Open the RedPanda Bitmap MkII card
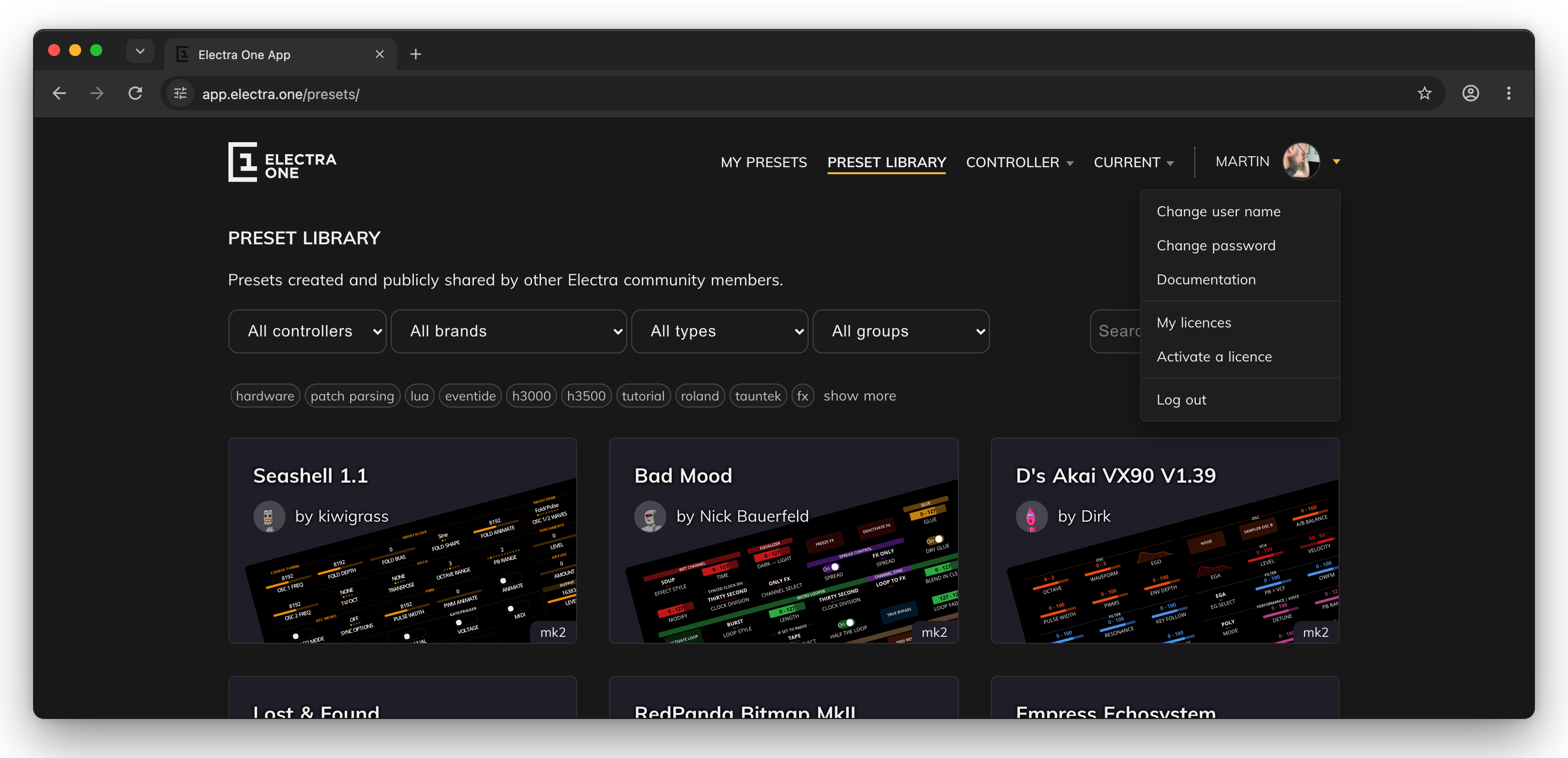 [783, 698]
